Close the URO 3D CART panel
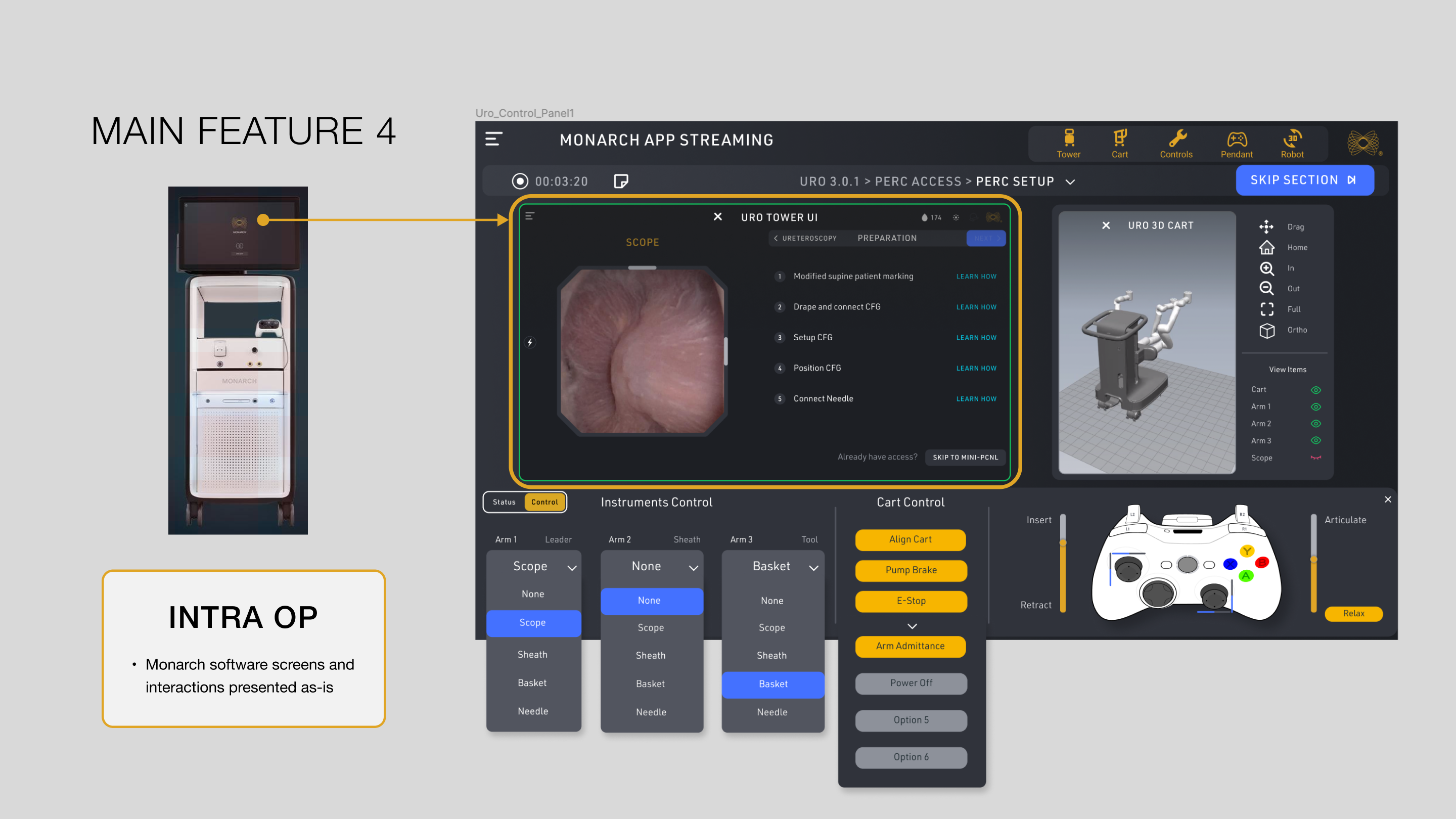The width and height of the screenshot is (1456, 819). [x=1106, y=225]
